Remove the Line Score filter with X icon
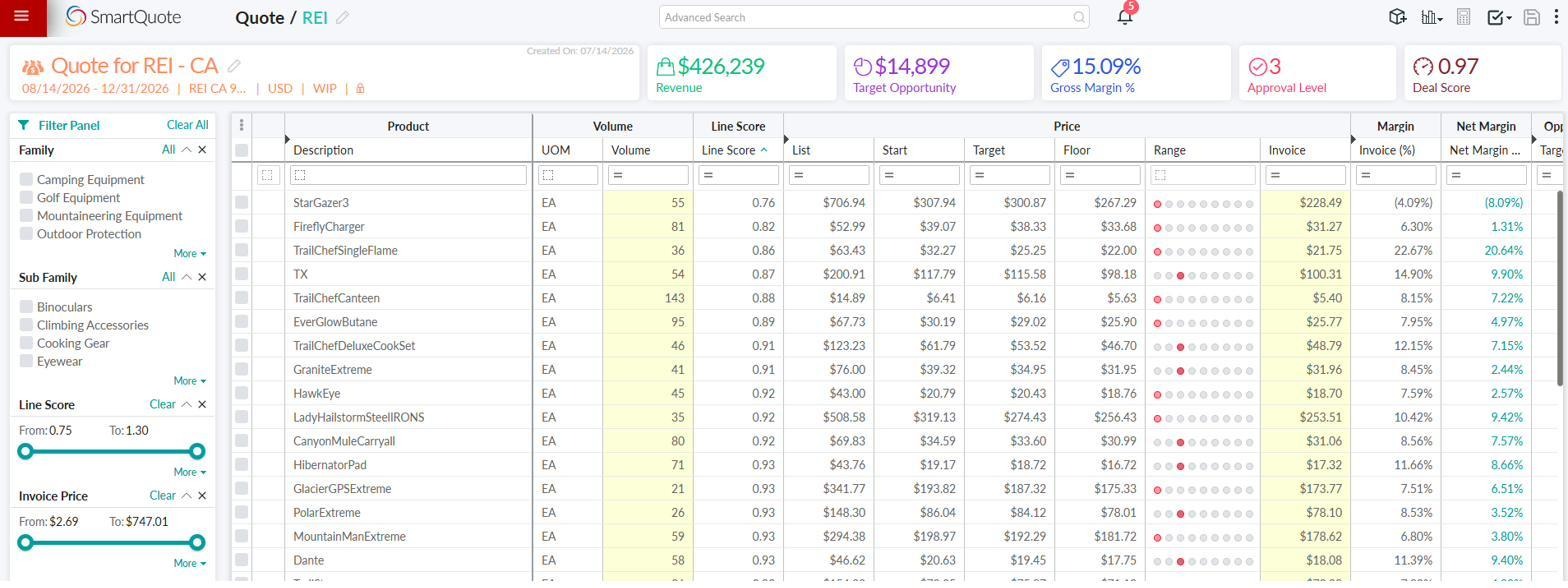This screenshot has height=588, width=1568. [202, 404]
